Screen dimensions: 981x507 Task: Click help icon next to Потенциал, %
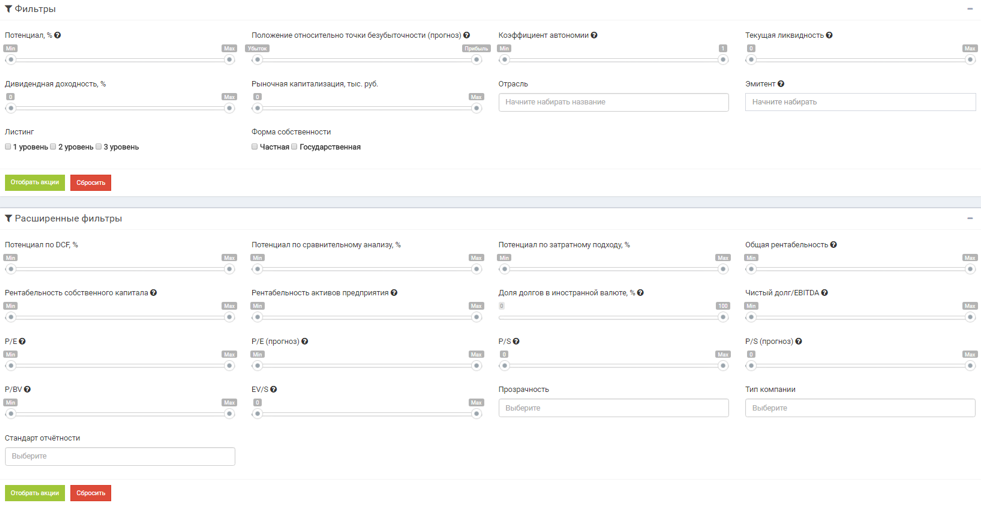pos(58,35)
